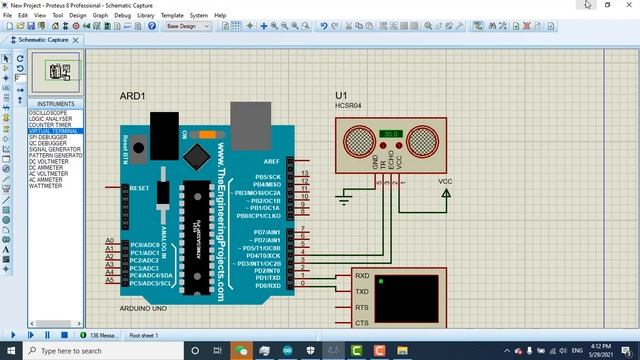Open the File menu

coord(7,16)
